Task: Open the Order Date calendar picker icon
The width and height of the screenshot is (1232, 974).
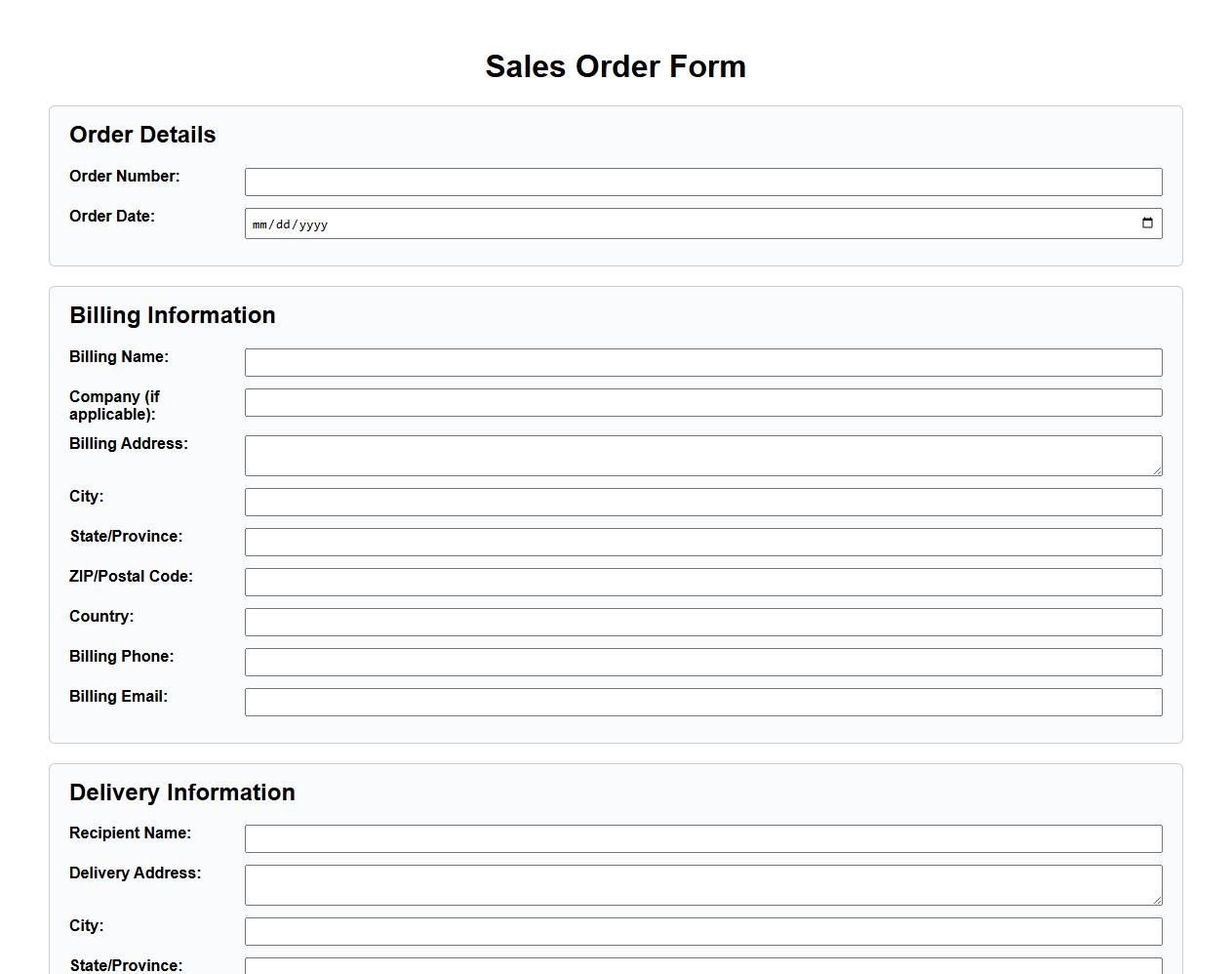Action: tap(1147, 223)
